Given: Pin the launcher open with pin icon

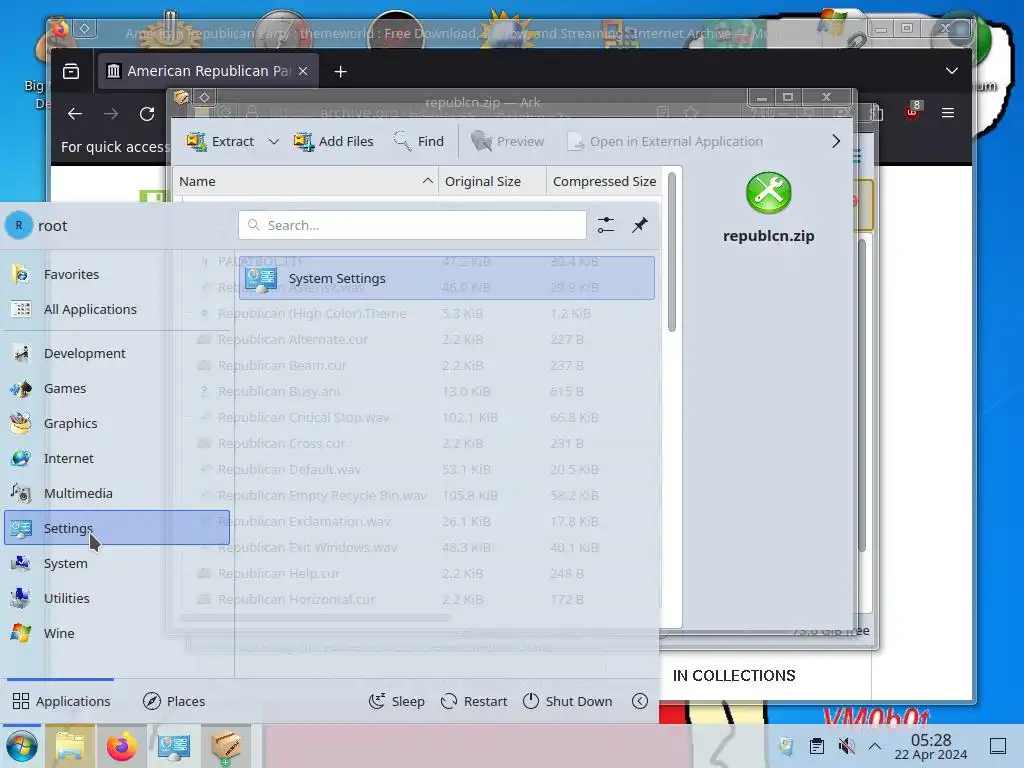Looking at the screenshot, I should 640,225.
